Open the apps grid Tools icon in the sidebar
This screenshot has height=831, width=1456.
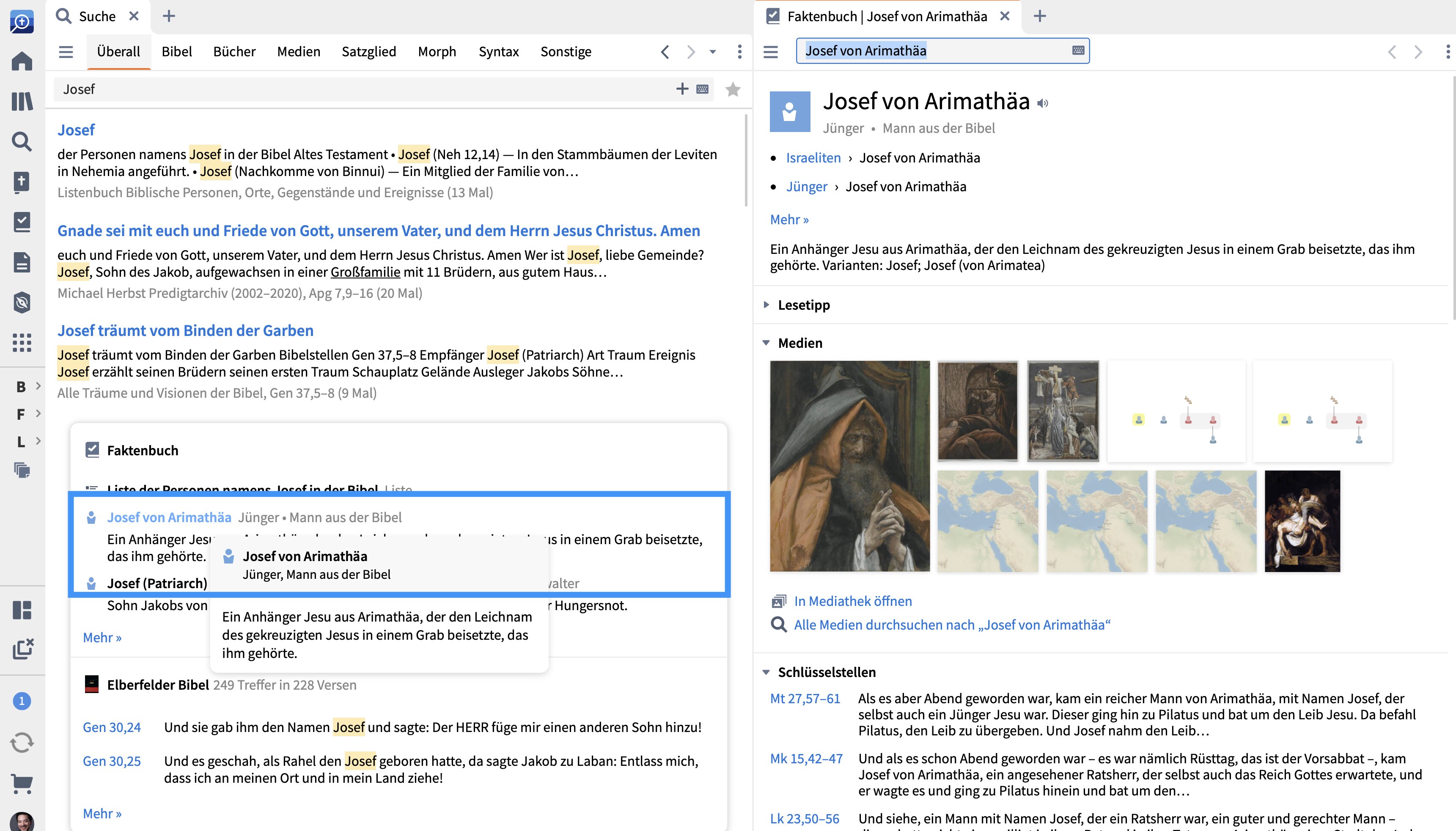[x=22, y=342]
